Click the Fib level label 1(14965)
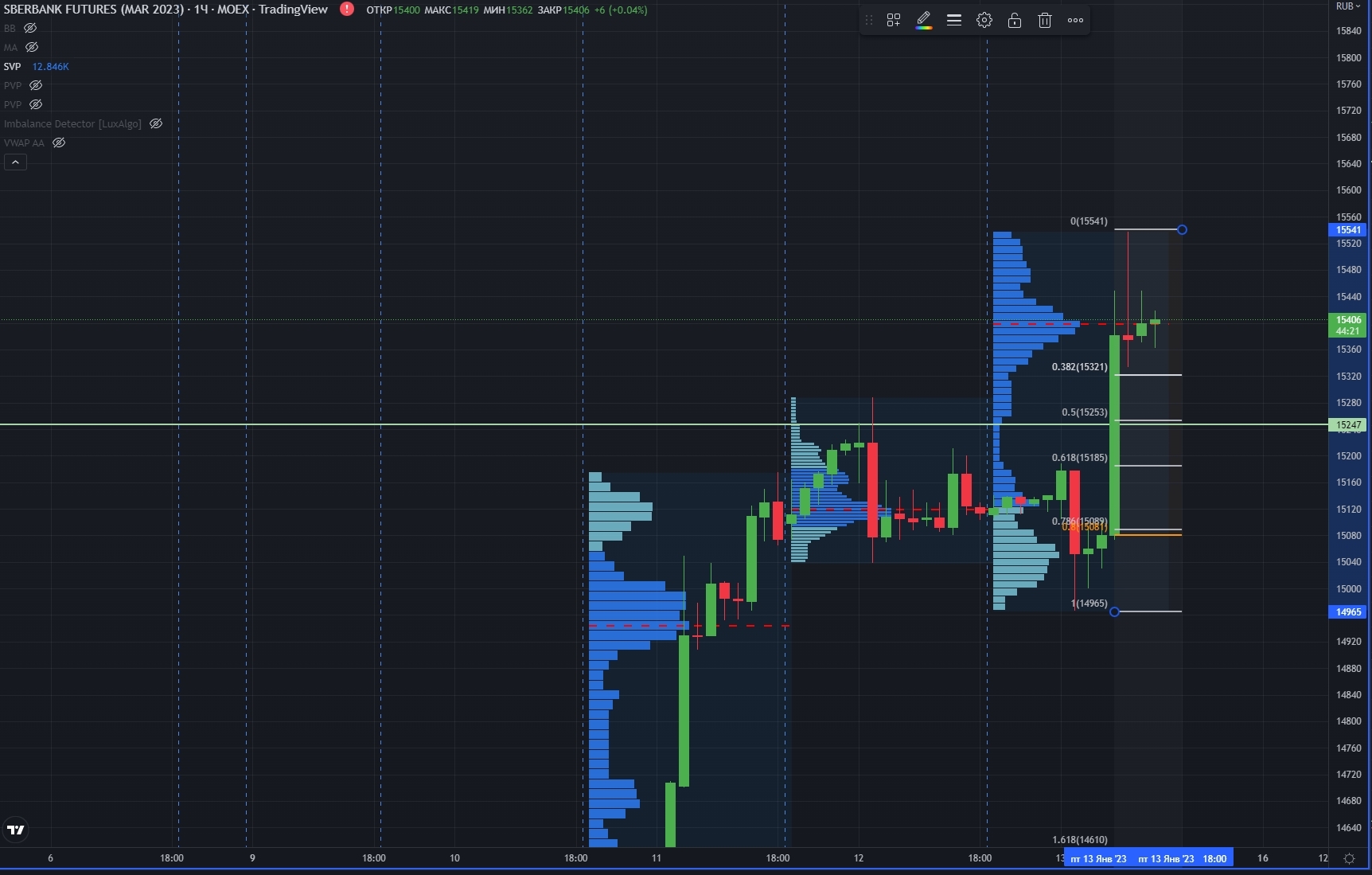The image size is (1372, 875). tap(1089, 604)
